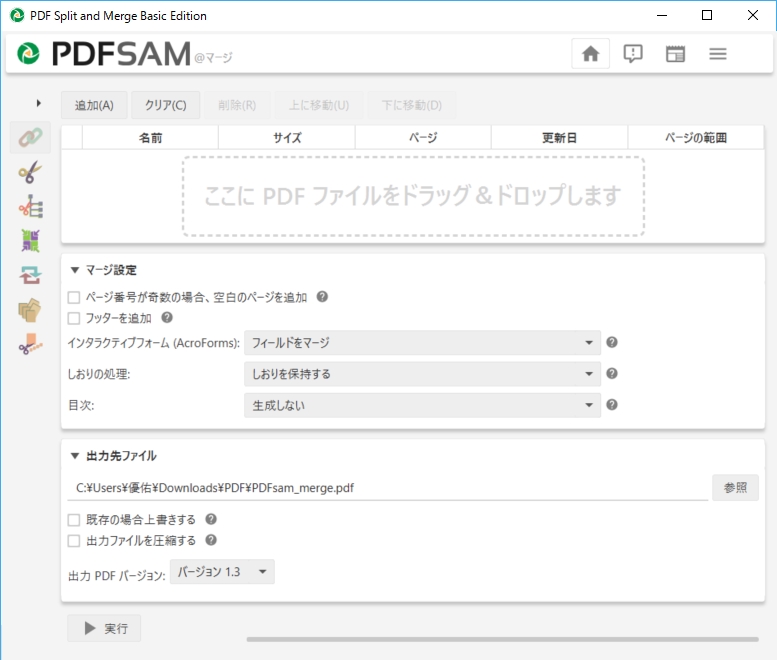This screenshot has width=777, height=660.
Task: Open the 目次 生成しない dropdown
Action: (422, 405)
